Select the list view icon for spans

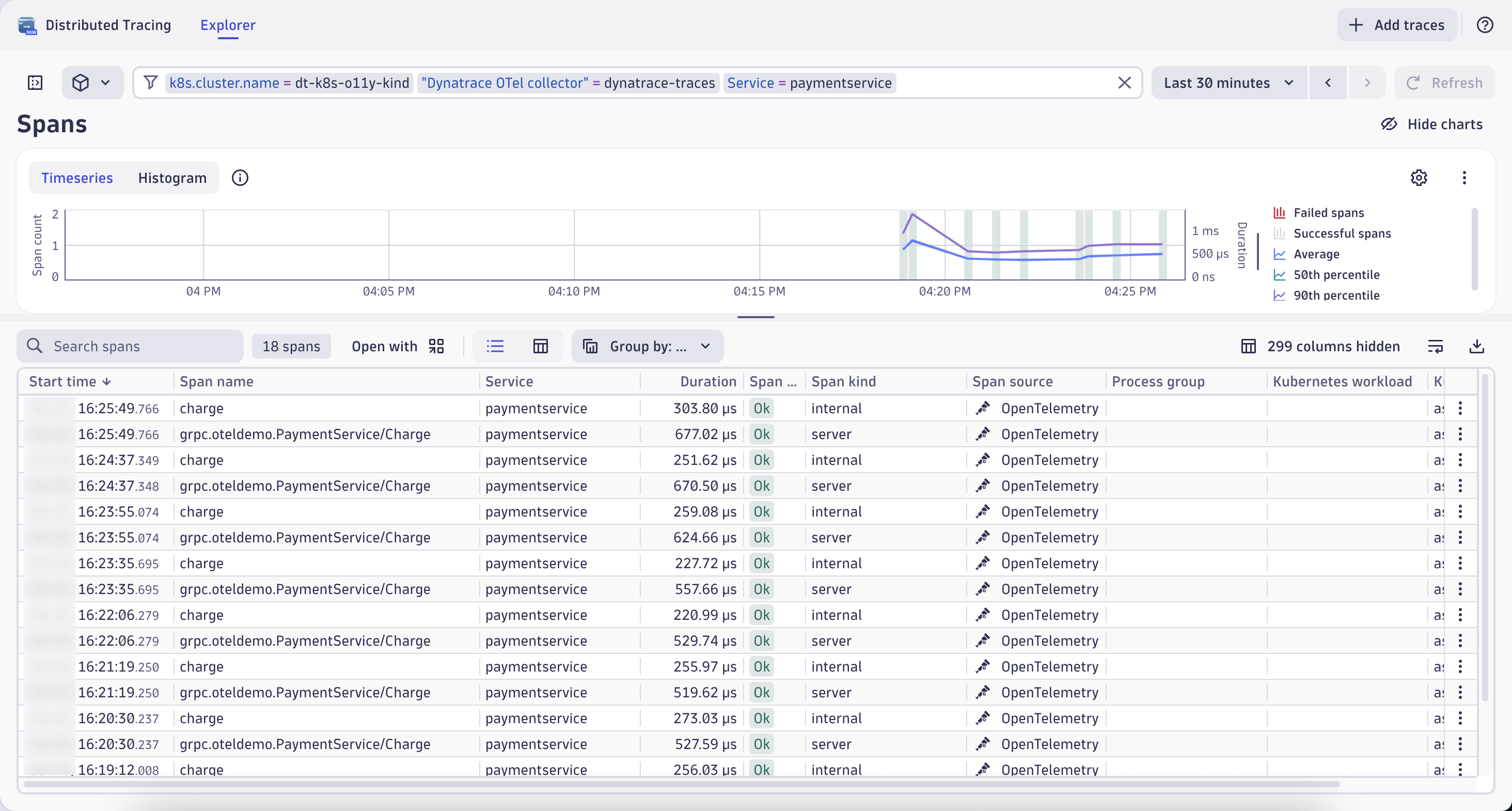pos(495,346)
